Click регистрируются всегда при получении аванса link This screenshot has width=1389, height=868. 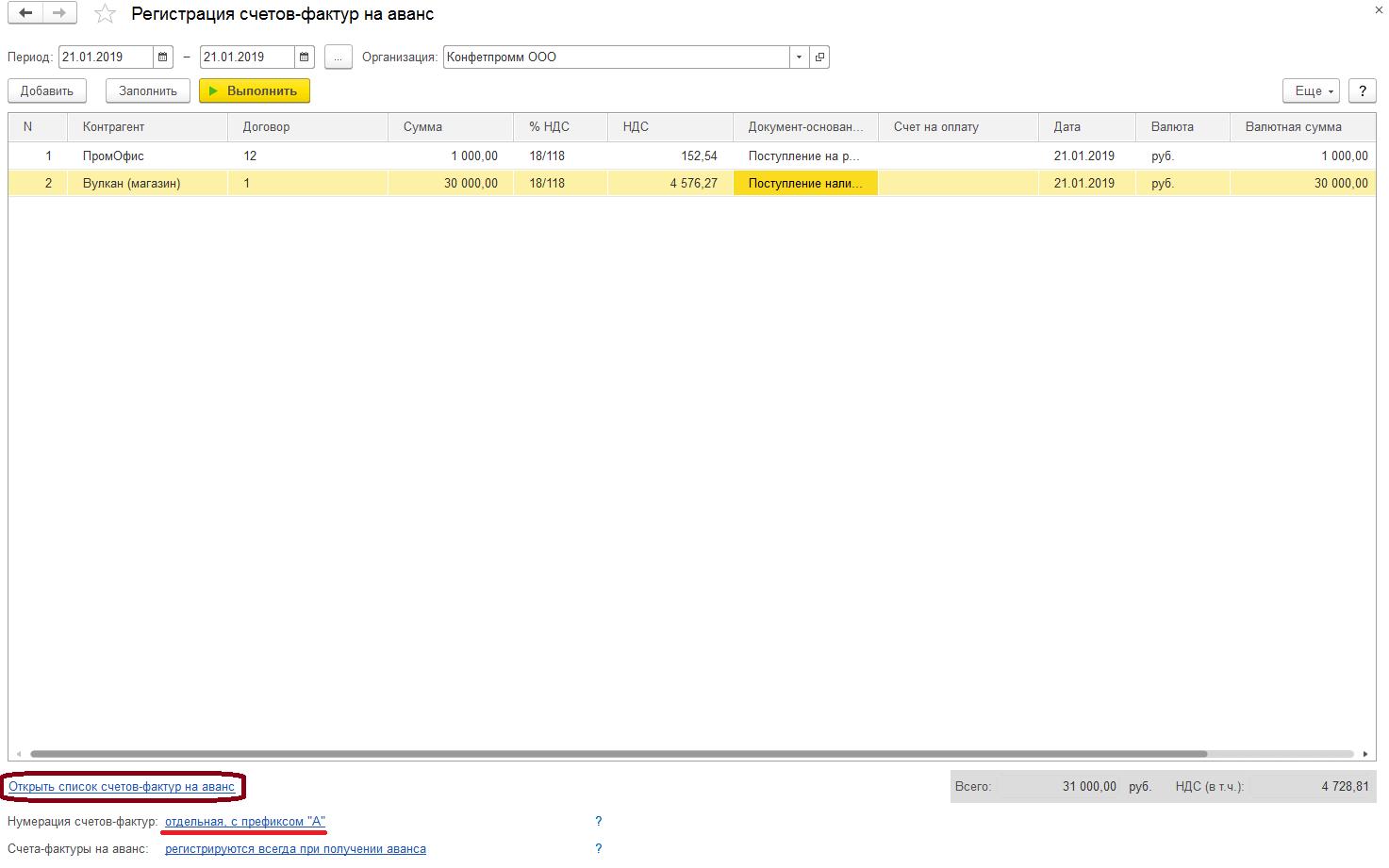(x=295, y=848)
